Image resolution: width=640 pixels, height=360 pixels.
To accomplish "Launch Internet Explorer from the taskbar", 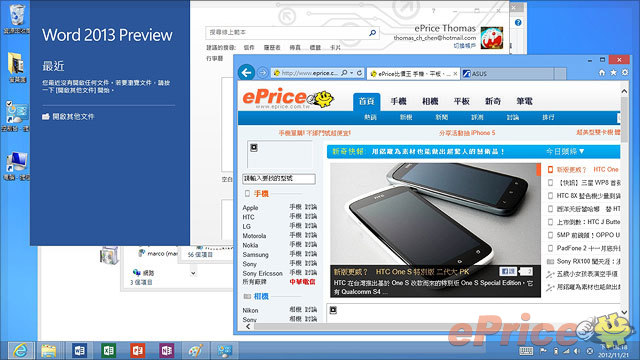I will click(20, 351).
